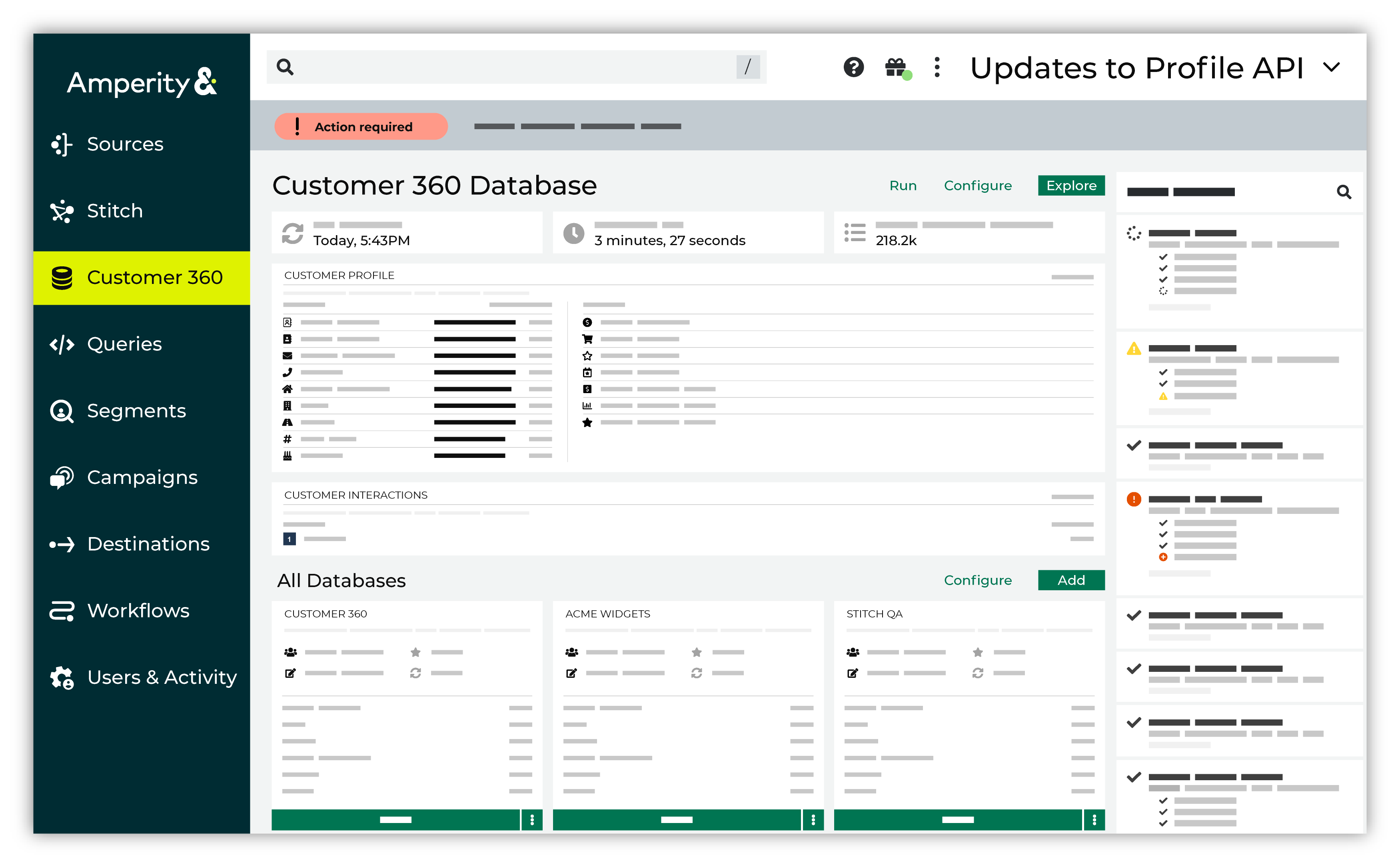The image size is (1400, 867).
Task: Select Customer 360 in the sidebar
Action: click(x=141, y=278)
